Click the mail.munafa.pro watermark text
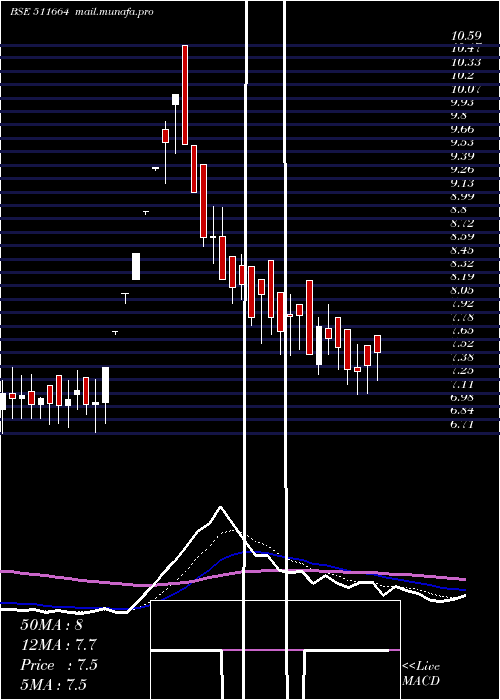 pyautogui.click(x=114, y=12)
